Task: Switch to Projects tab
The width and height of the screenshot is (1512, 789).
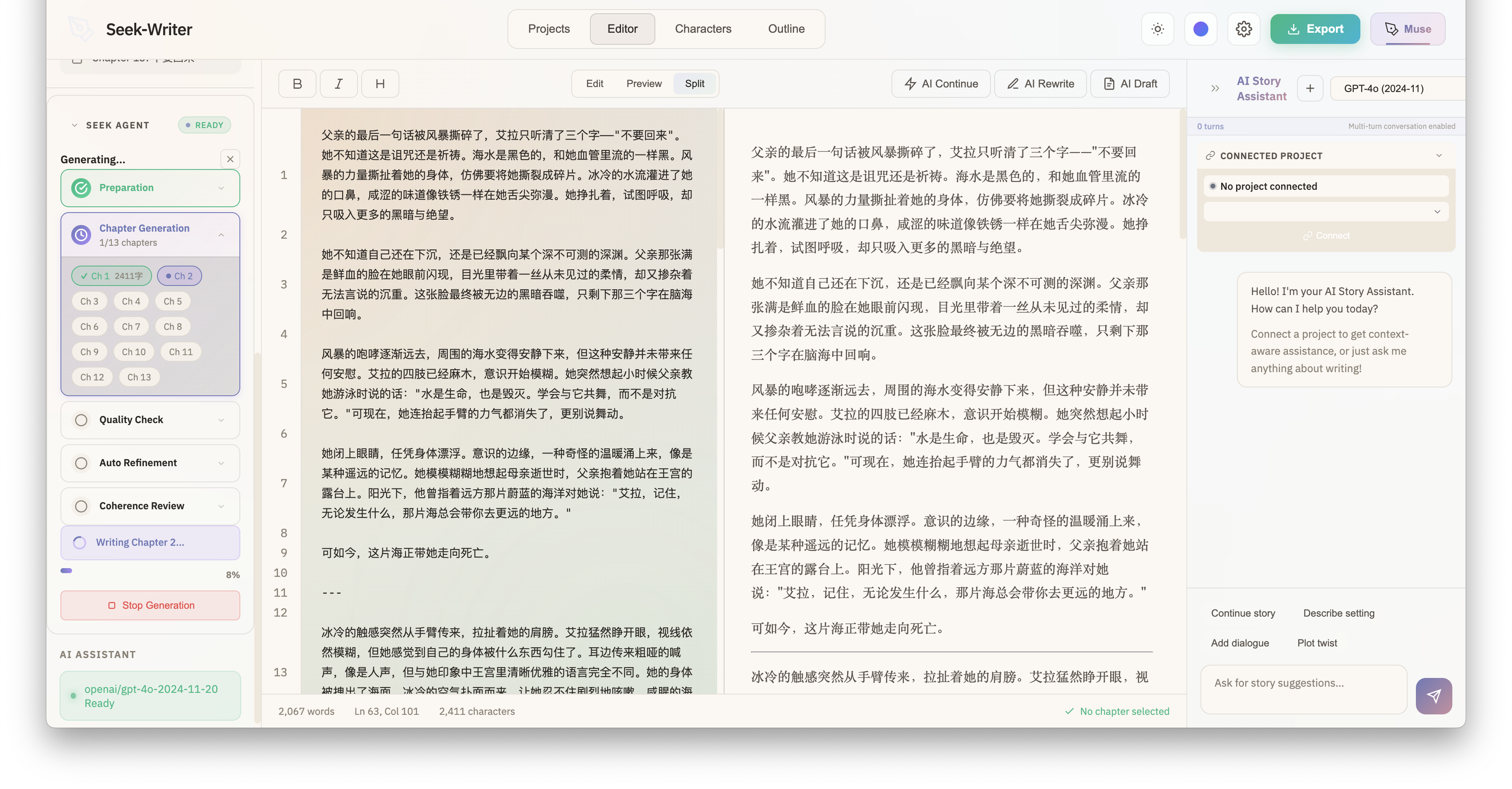Action: 549,29
